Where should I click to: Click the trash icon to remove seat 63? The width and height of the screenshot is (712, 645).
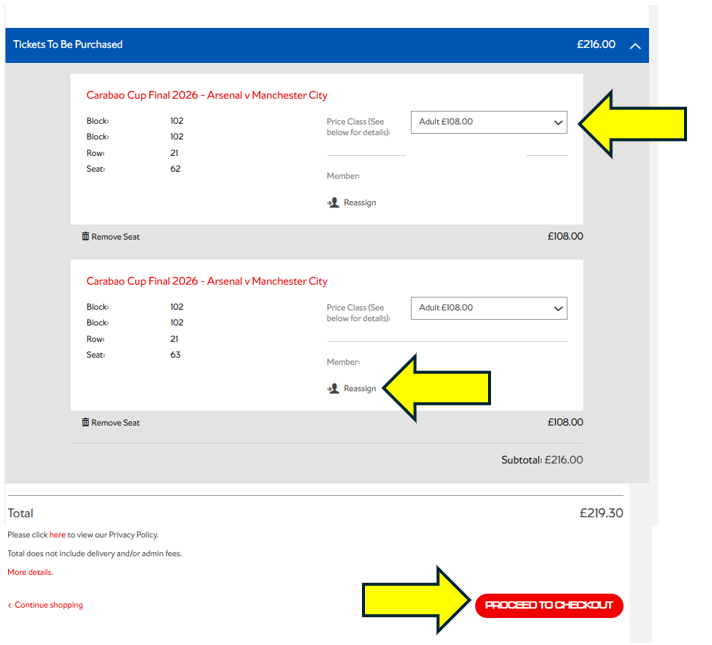[x=85, y=422]
